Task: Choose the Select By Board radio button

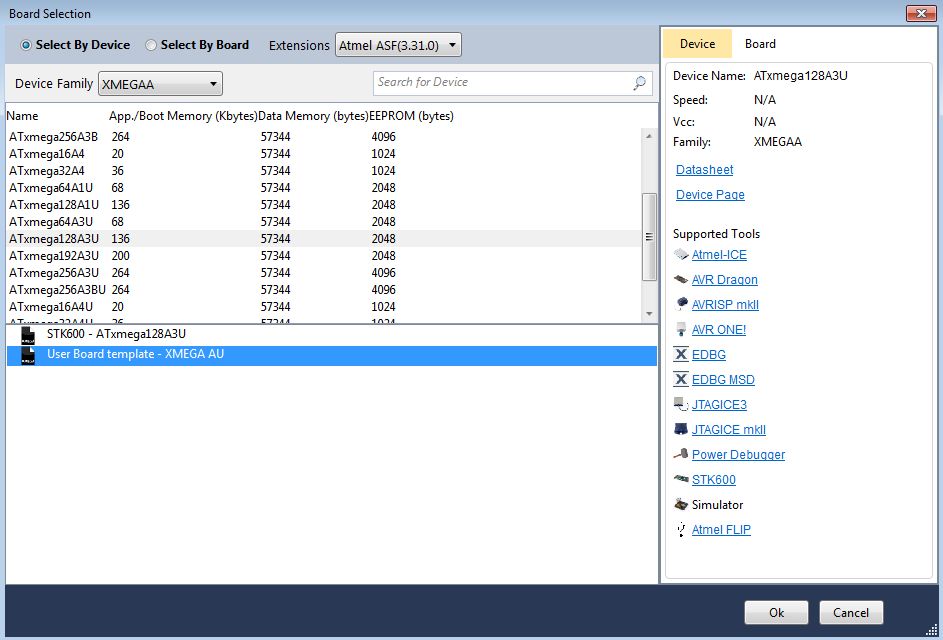Action: coord(151,45)
